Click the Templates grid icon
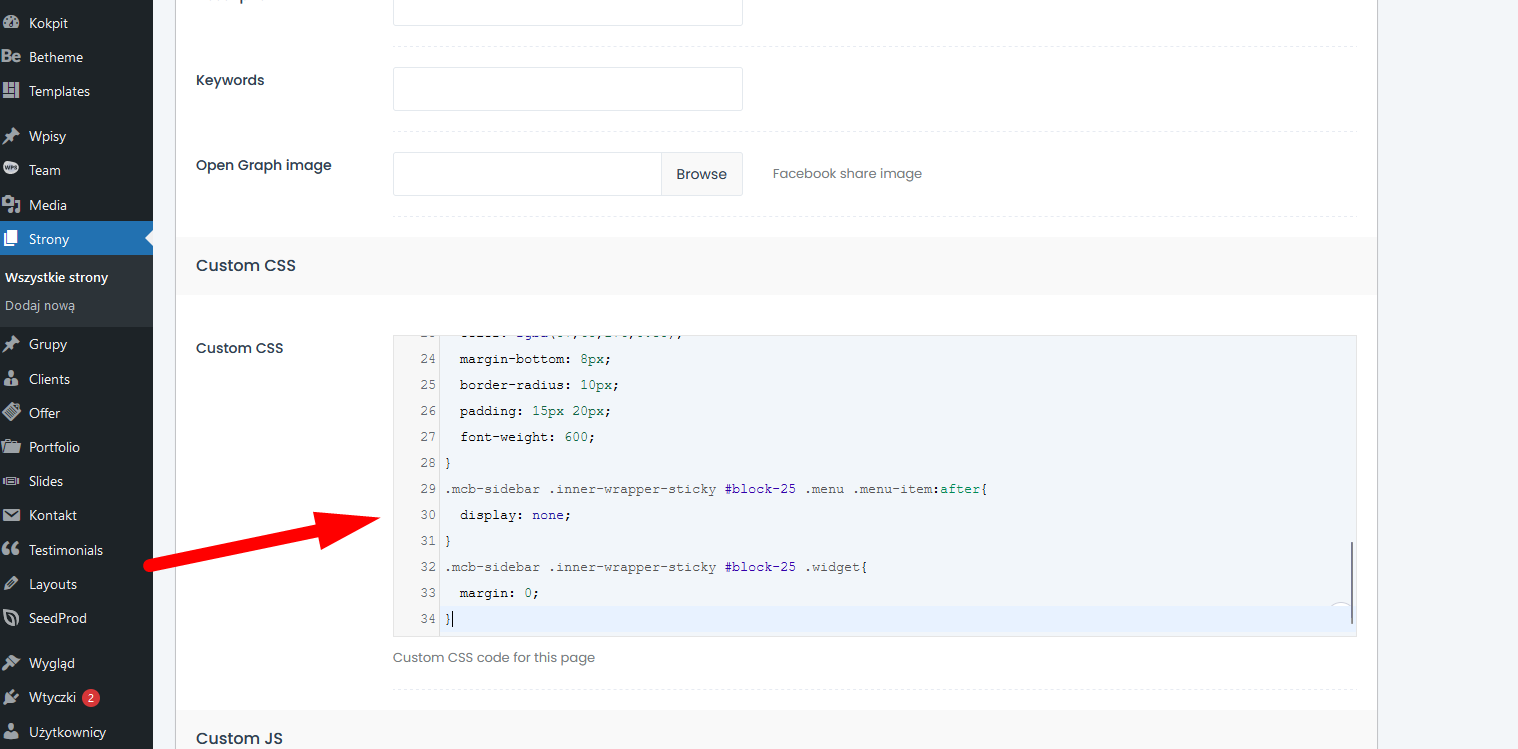The height and width of the screenshot is (749, 1518). coord(11,91)
